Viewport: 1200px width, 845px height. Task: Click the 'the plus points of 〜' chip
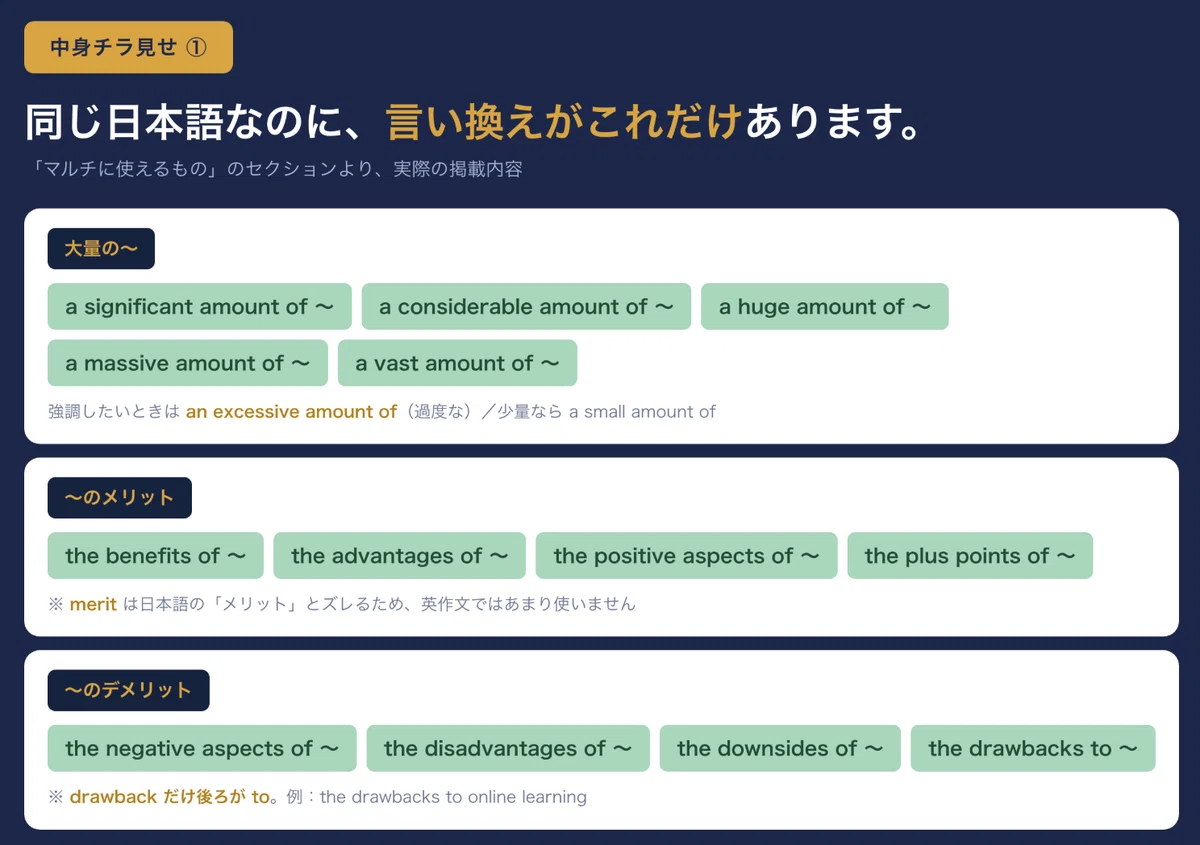(970, 556)
